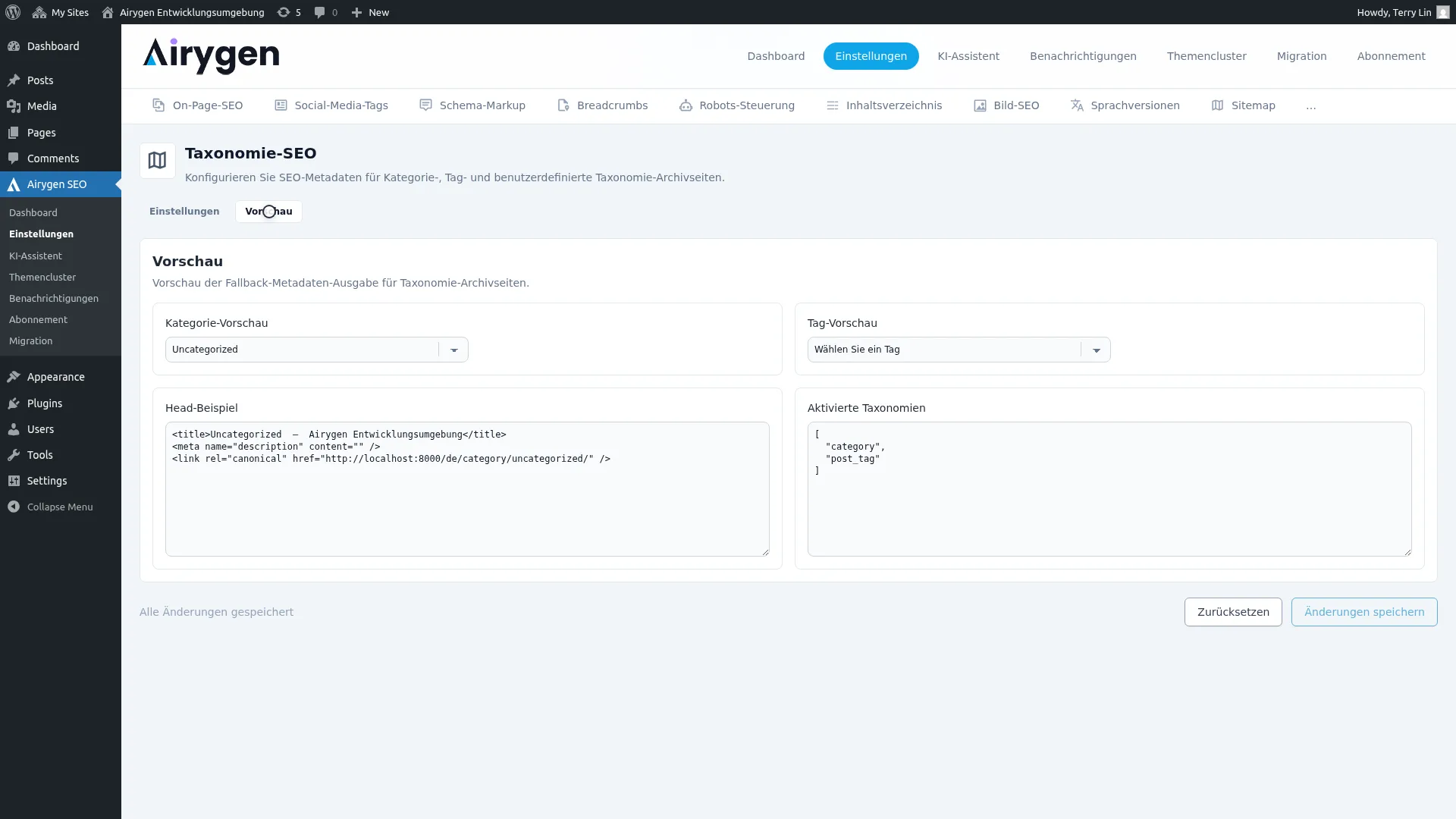This screenshot has width=1456, height=819.
Task: Click the WordPress logo icon in the admin bar
Action: tap(13, 12)
